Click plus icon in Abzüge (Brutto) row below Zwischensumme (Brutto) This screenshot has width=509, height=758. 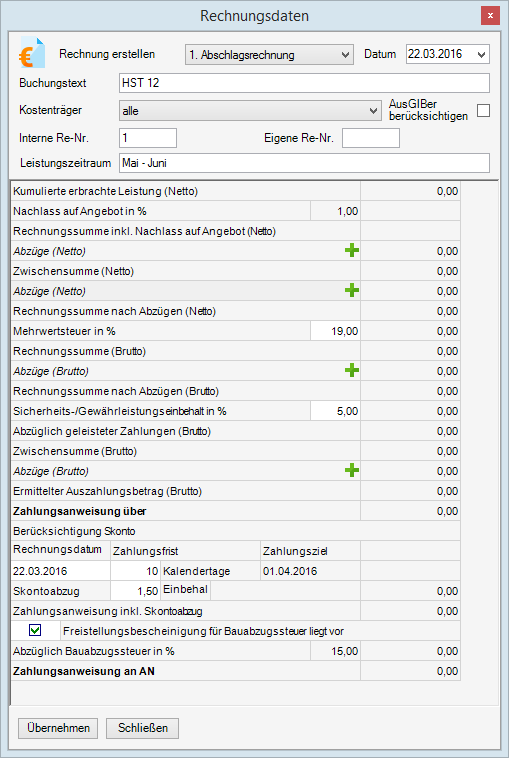tap(351, 471)
